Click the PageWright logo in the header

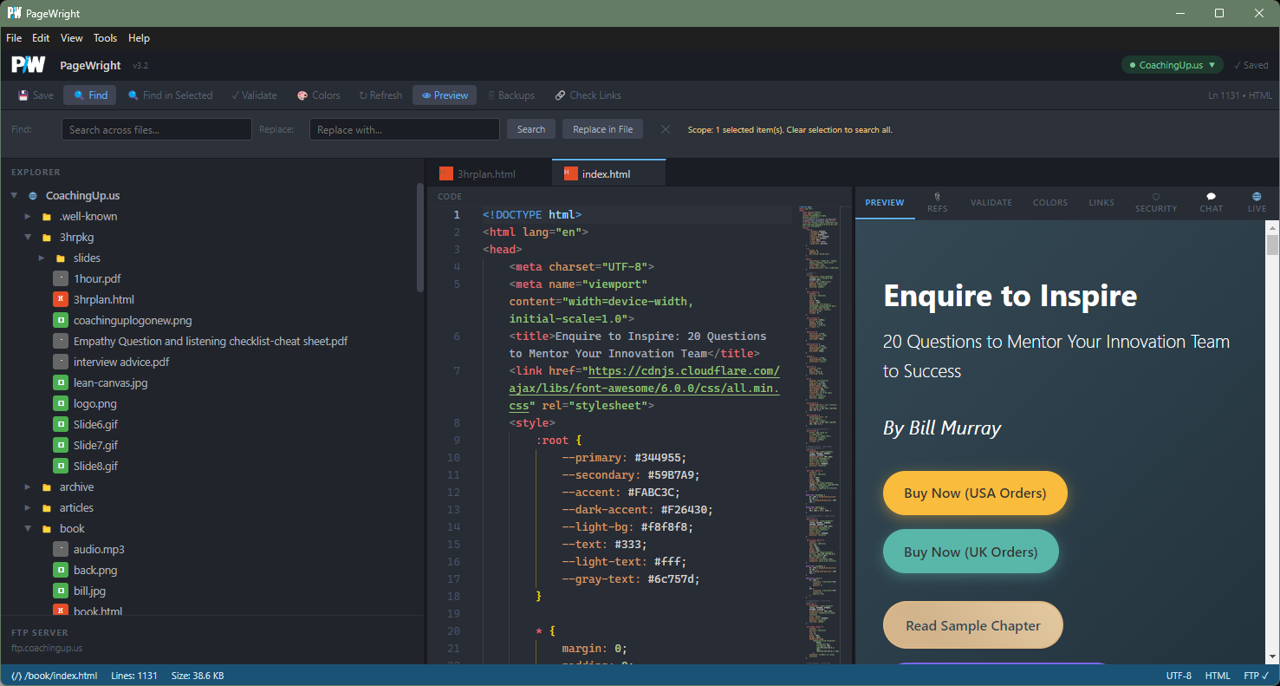[x=27, y=64]
